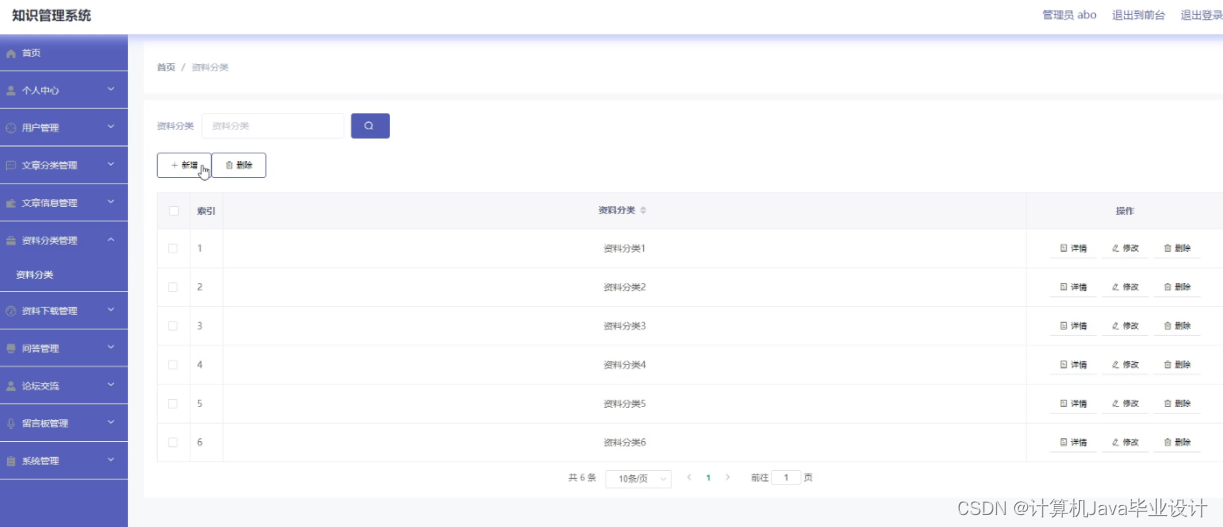The image size is (1223, 527).
Task: Click 删除 for row 资料分类1
Action: point(1177,248)
